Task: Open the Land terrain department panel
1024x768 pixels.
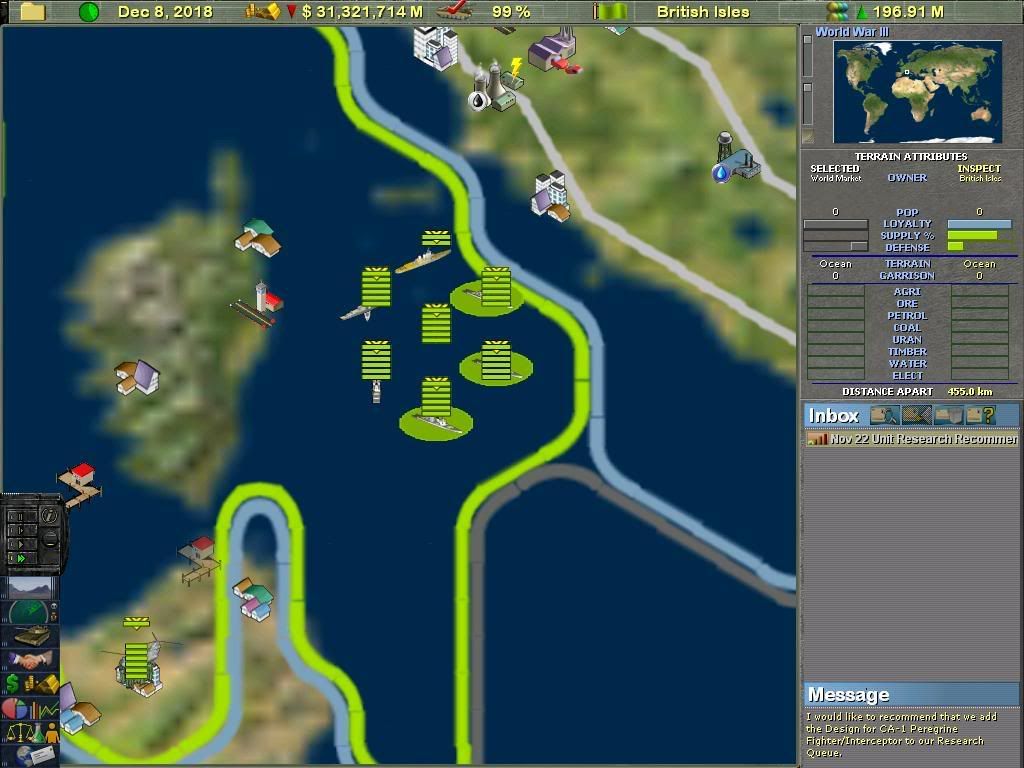Action: pos(29,588)
